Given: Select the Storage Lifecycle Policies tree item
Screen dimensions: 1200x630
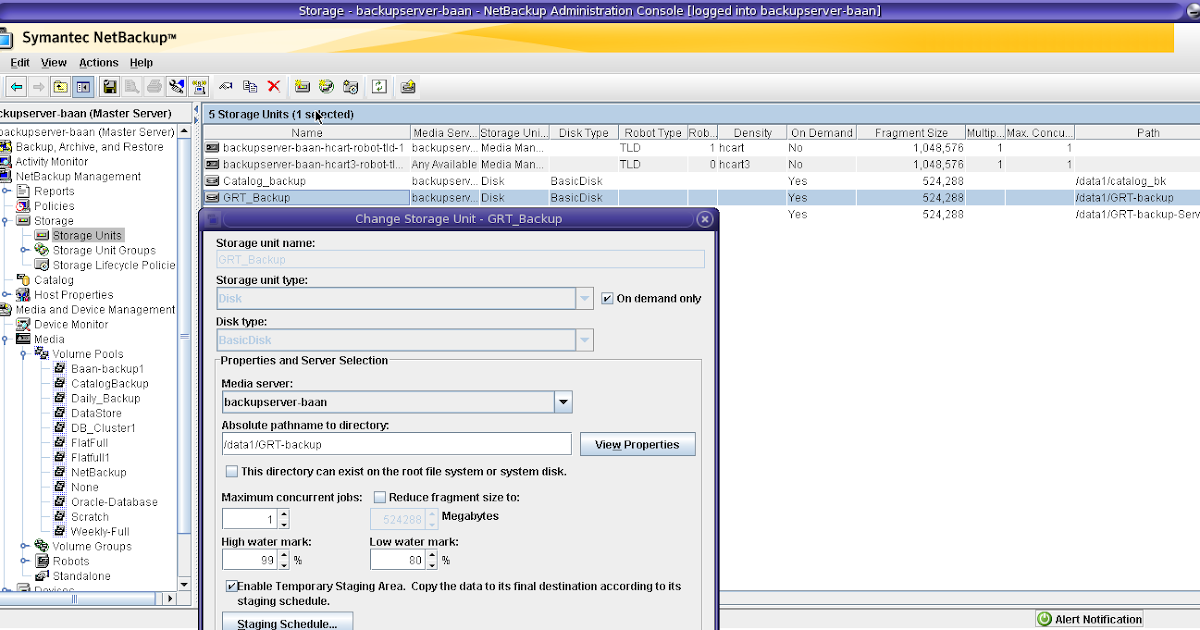Looking at the screenshot, I should [114, 265].
